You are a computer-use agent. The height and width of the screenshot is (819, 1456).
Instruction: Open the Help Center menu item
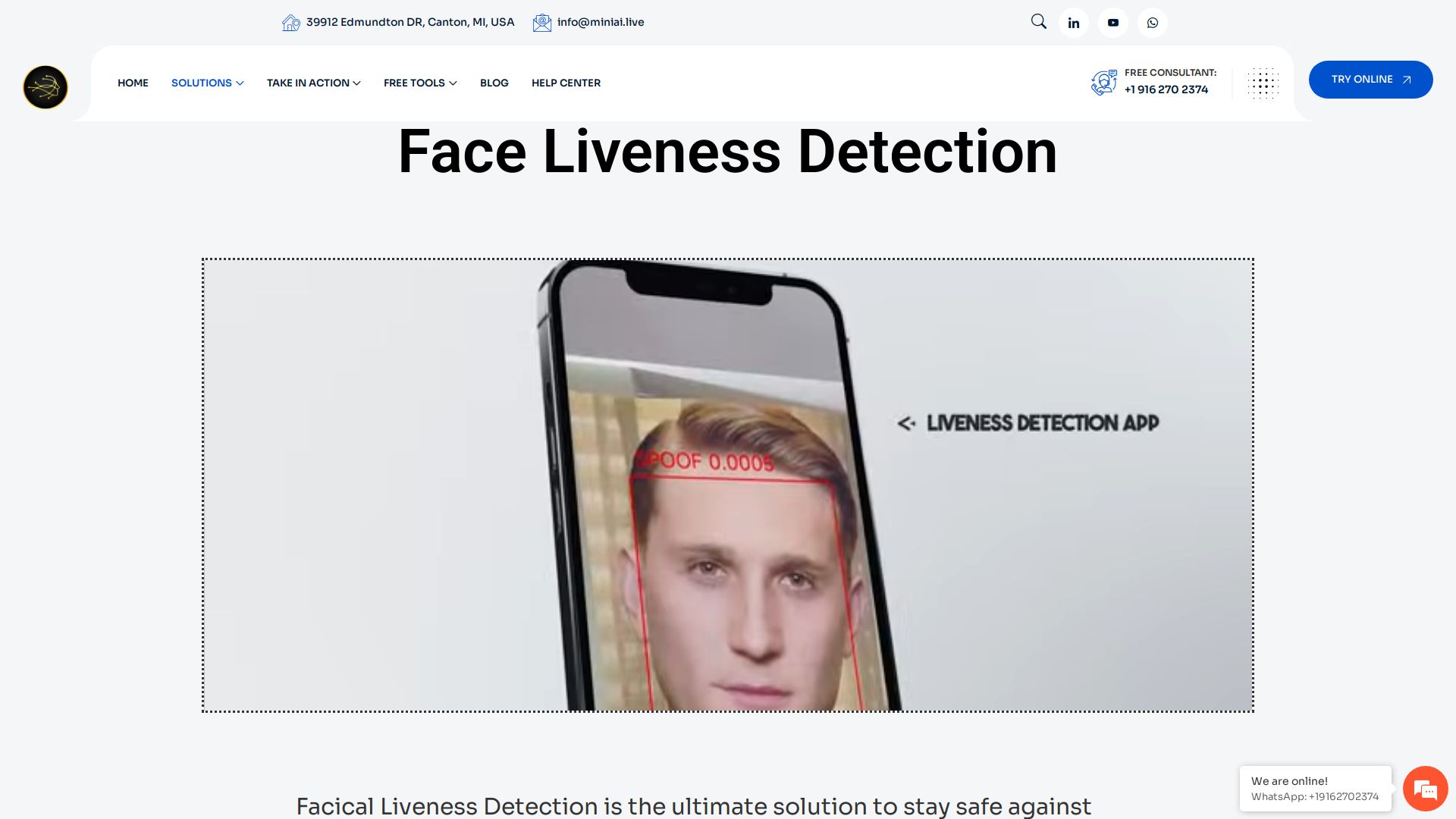[x=566, y=83]
